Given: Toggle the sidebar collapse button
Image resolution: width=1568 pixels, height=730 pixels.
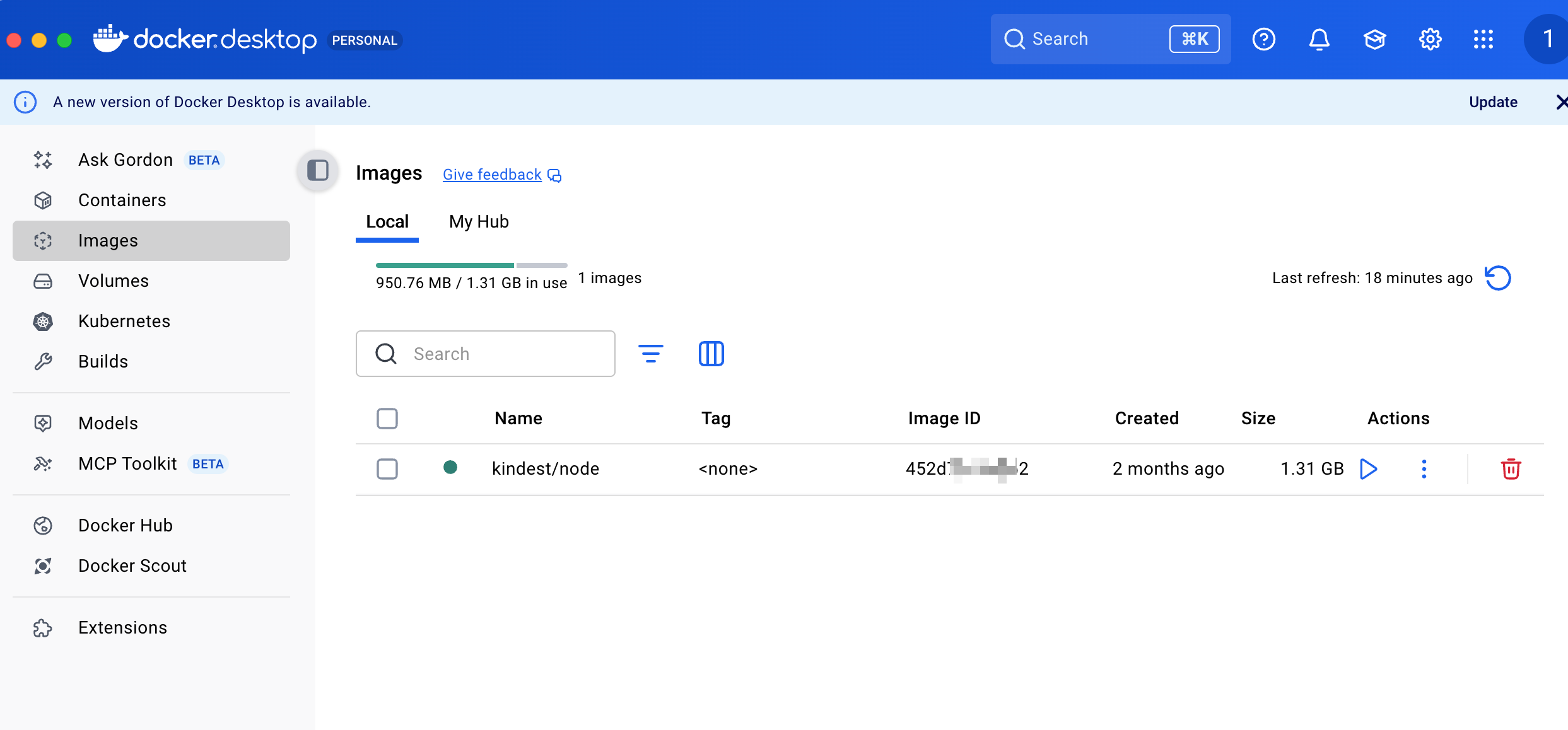Looking at the screenshot, I should click(318, 170).
